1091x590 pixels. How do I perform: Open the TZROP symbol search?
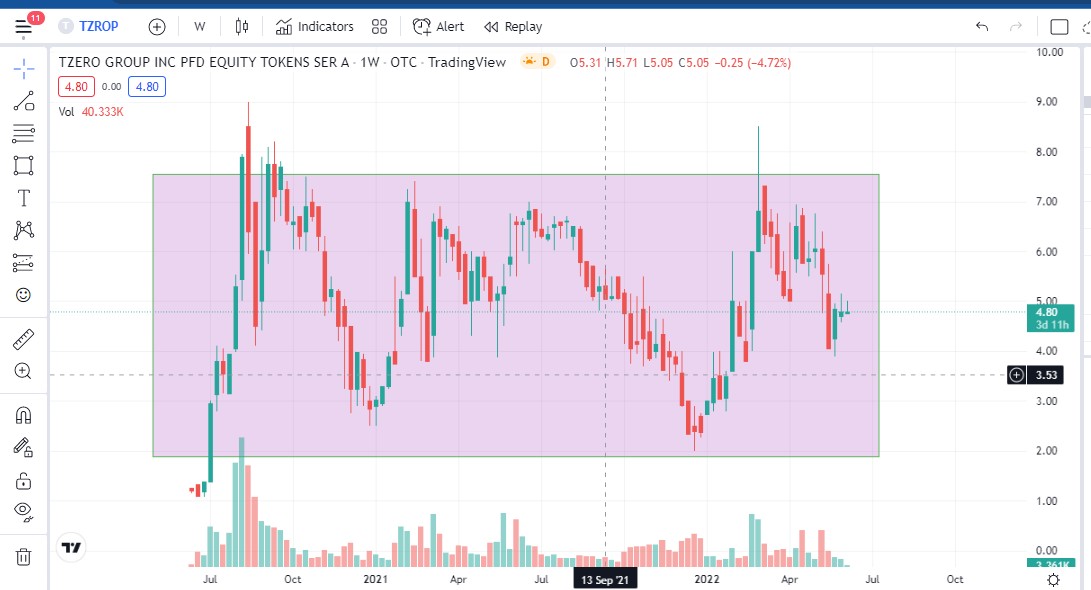89,26
